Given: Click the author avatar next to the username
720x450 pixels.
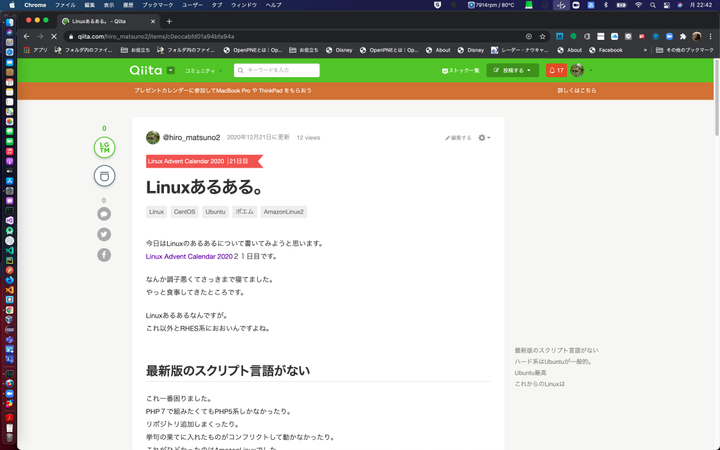Looking at the screenshot, I should click(x=153, y=137).
